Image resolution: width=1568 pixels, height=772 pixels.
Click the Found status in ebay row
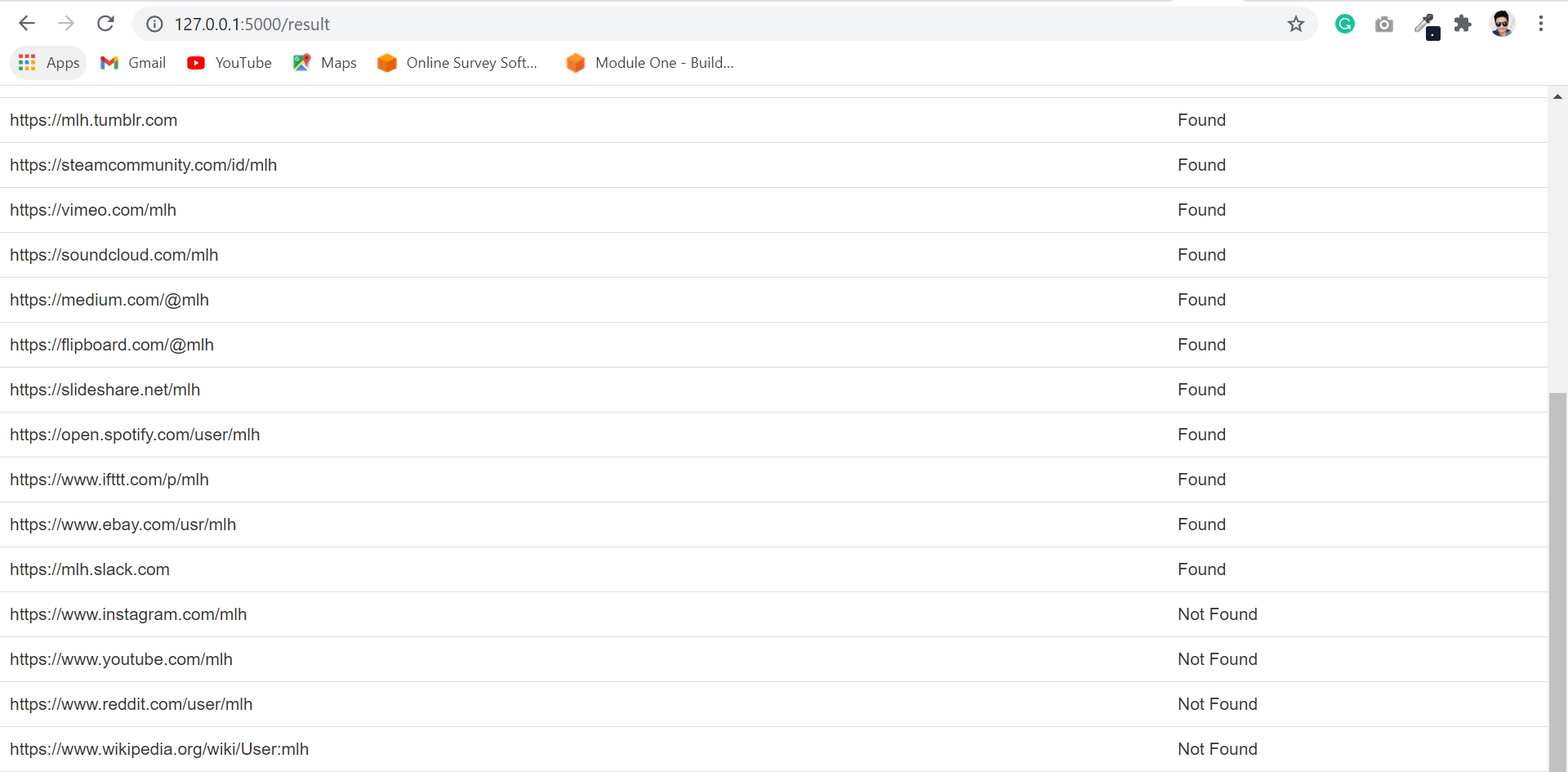click(x=1201, y=524)
